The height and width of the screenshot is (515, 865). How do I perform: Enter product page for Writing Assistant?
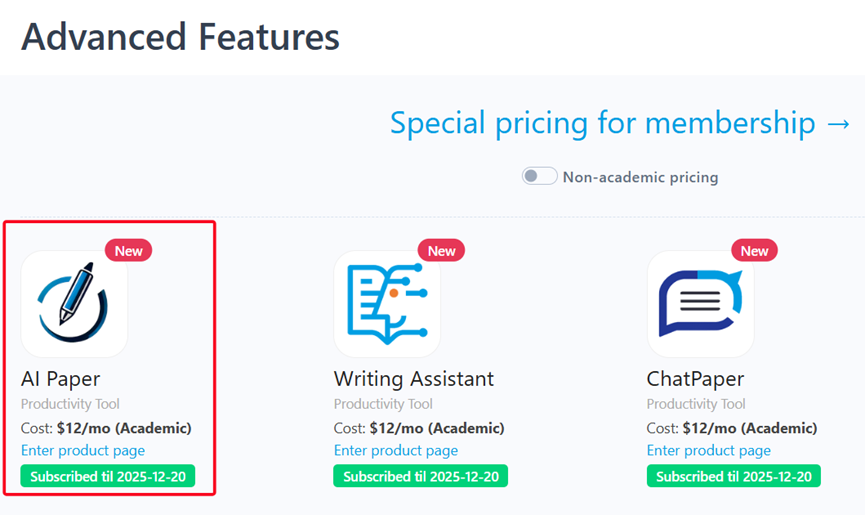click(396, 451)
